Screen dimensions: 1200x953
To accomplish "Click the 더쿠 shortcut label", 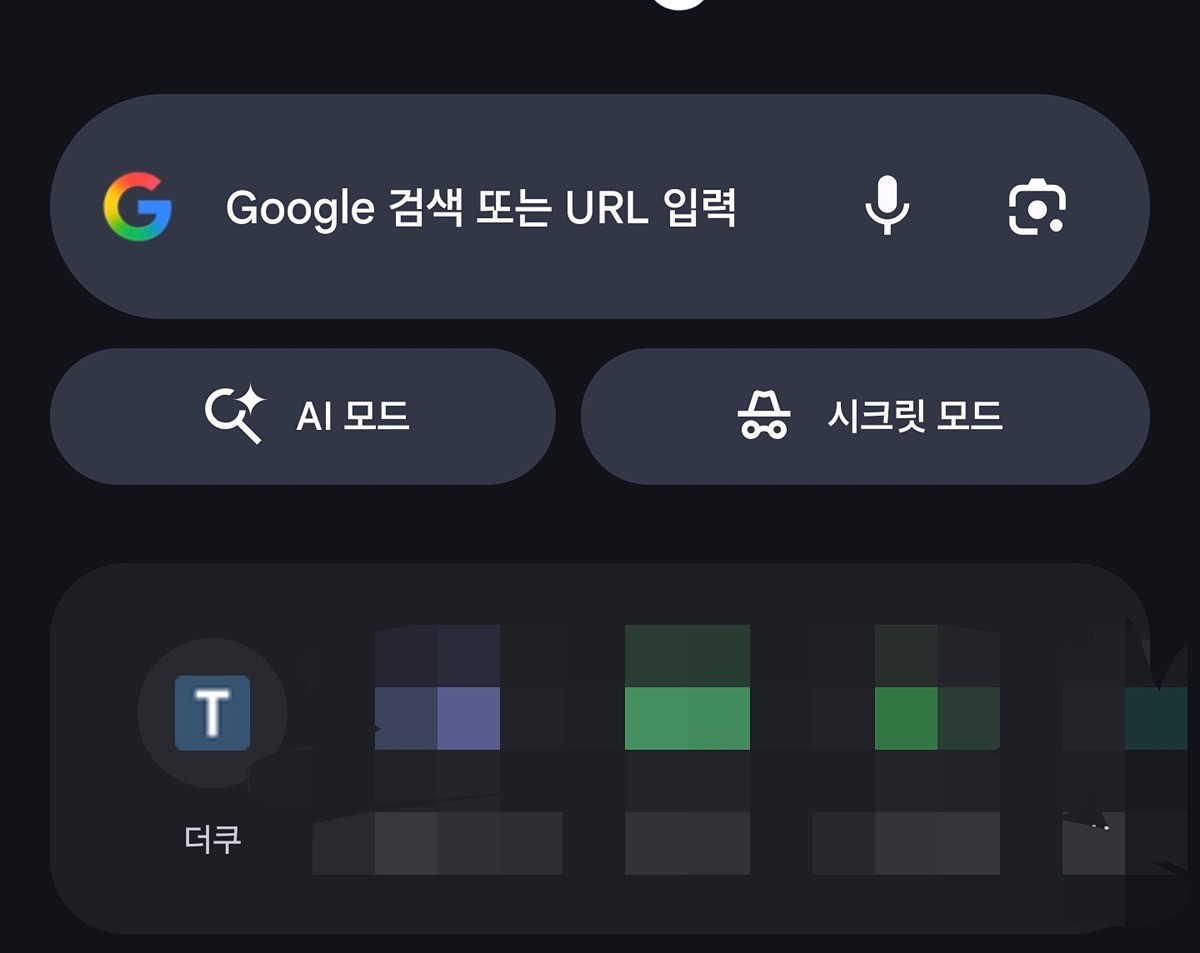I will (x=212, y=838).
